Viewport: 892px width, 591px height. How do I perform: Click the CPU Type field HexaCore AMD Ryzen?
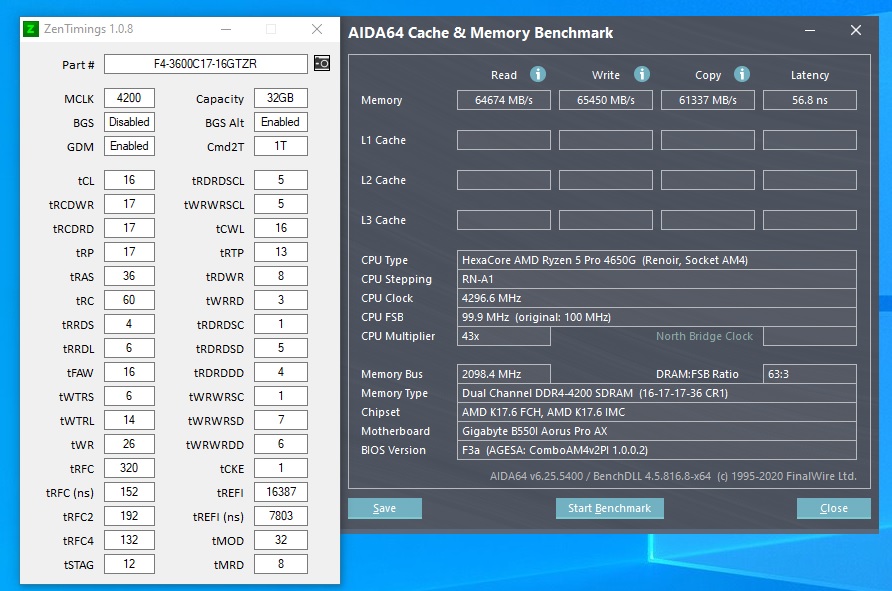point(656,260)
